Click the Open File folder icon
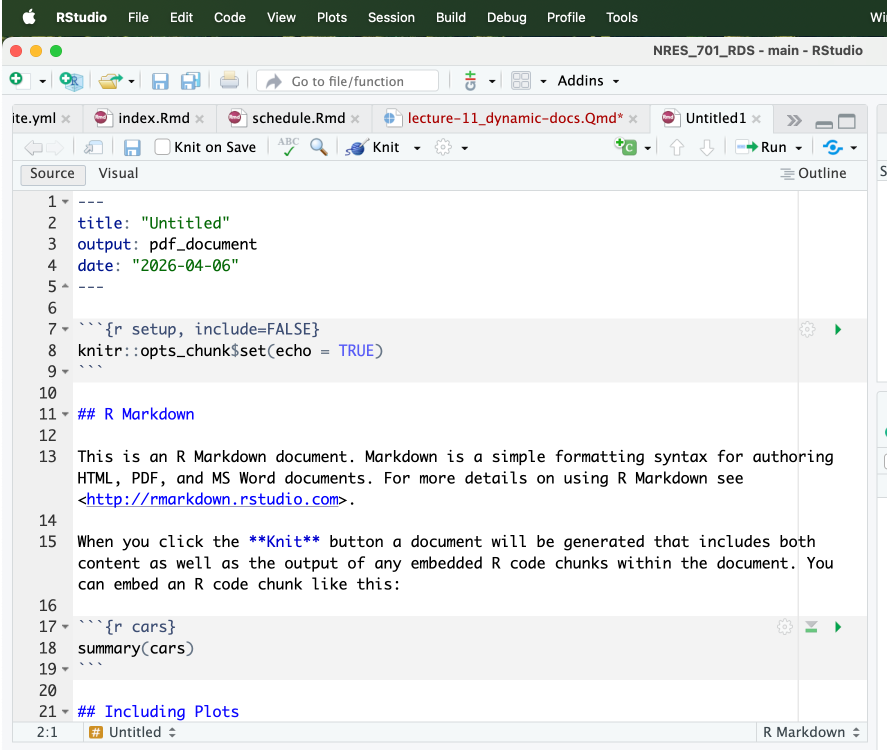 [110, 81]
